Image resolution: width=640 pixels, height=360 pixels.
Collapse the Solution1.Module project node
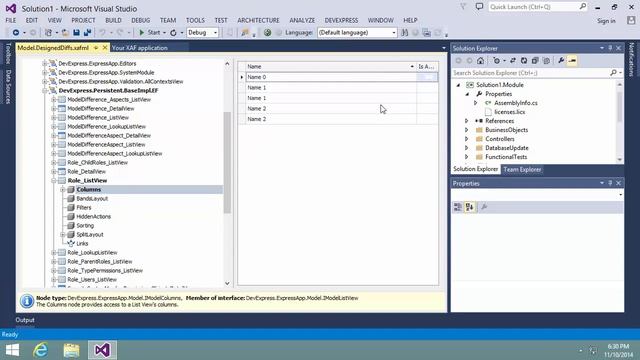click(458, 85)
